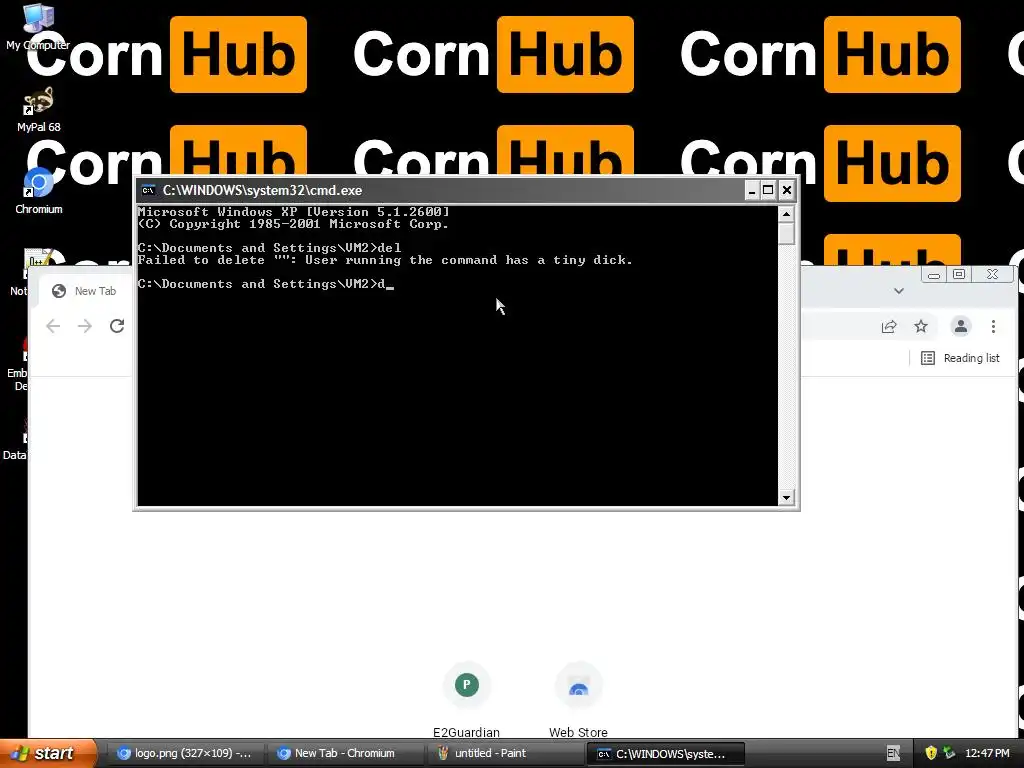Click the 12:47 PM clock

(987, 754)
